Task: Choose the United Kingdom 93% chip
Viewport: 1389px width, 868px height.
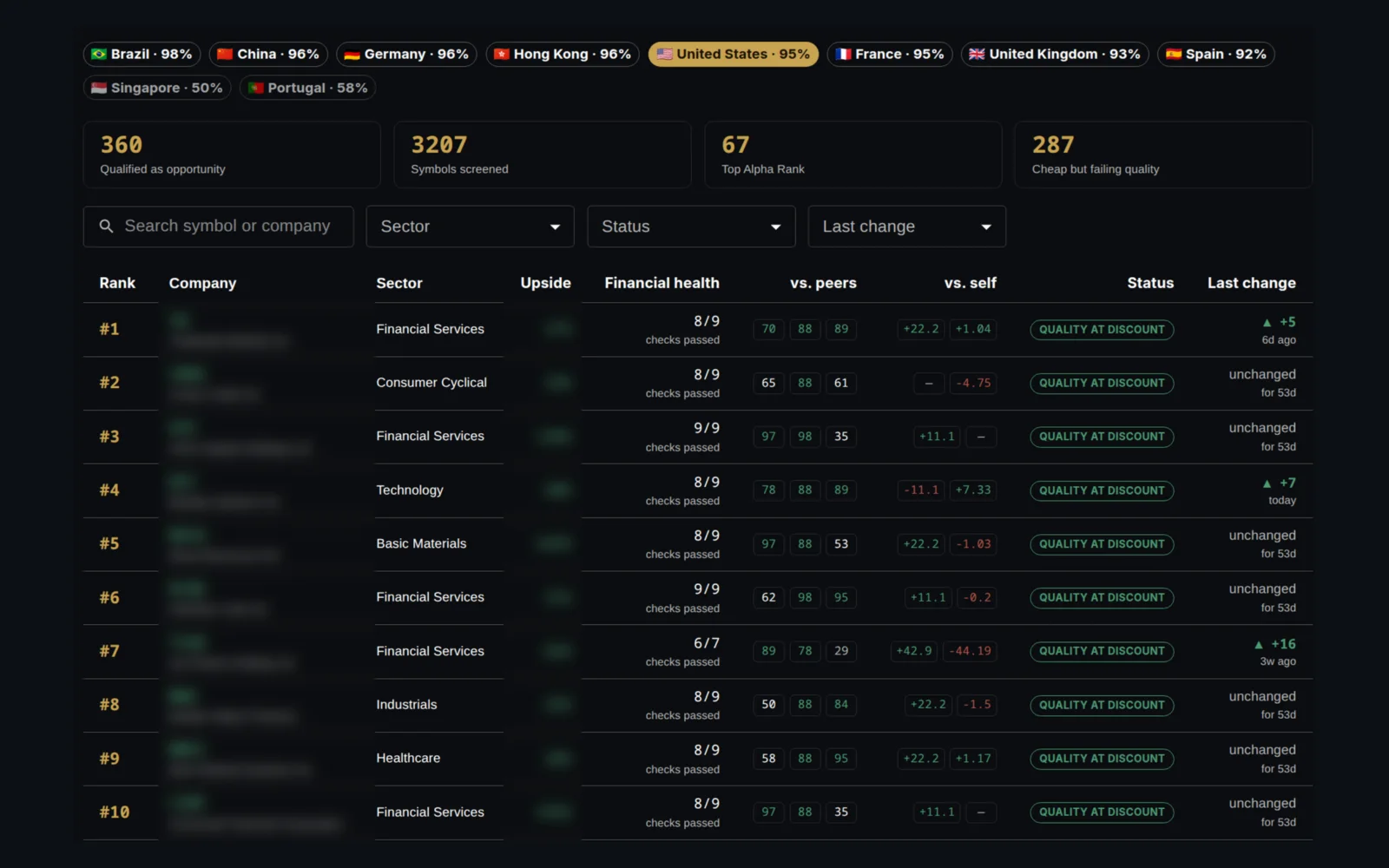Action: coord(1055,54)
